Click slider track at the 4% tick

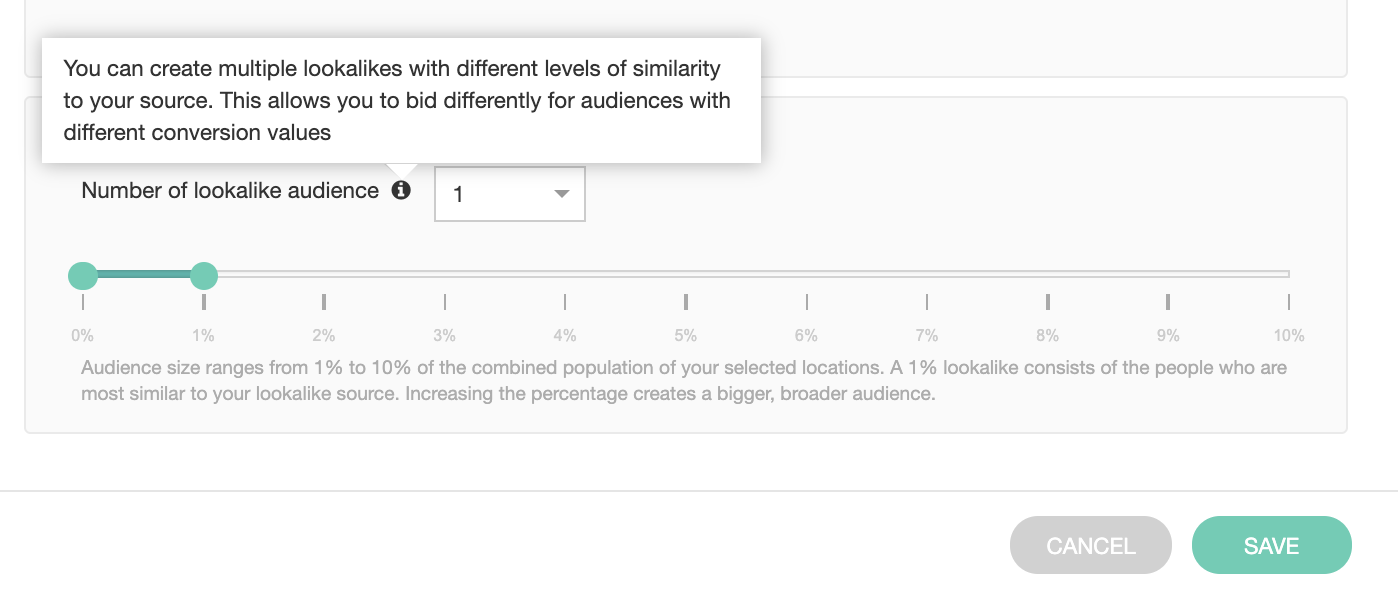(565, 274)
